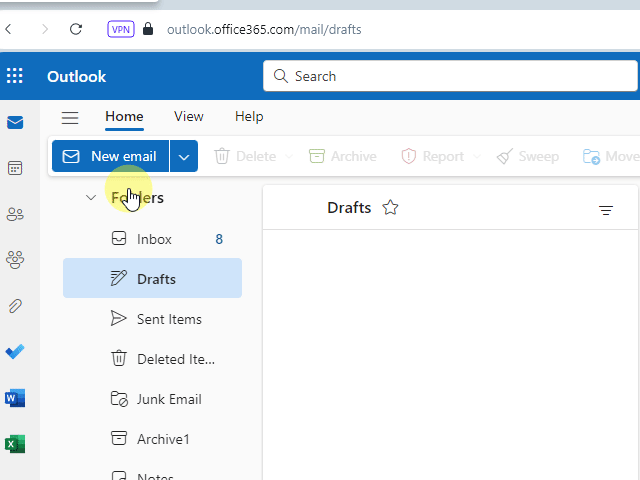Click the Inbox unread count 8

coord(219,239)
